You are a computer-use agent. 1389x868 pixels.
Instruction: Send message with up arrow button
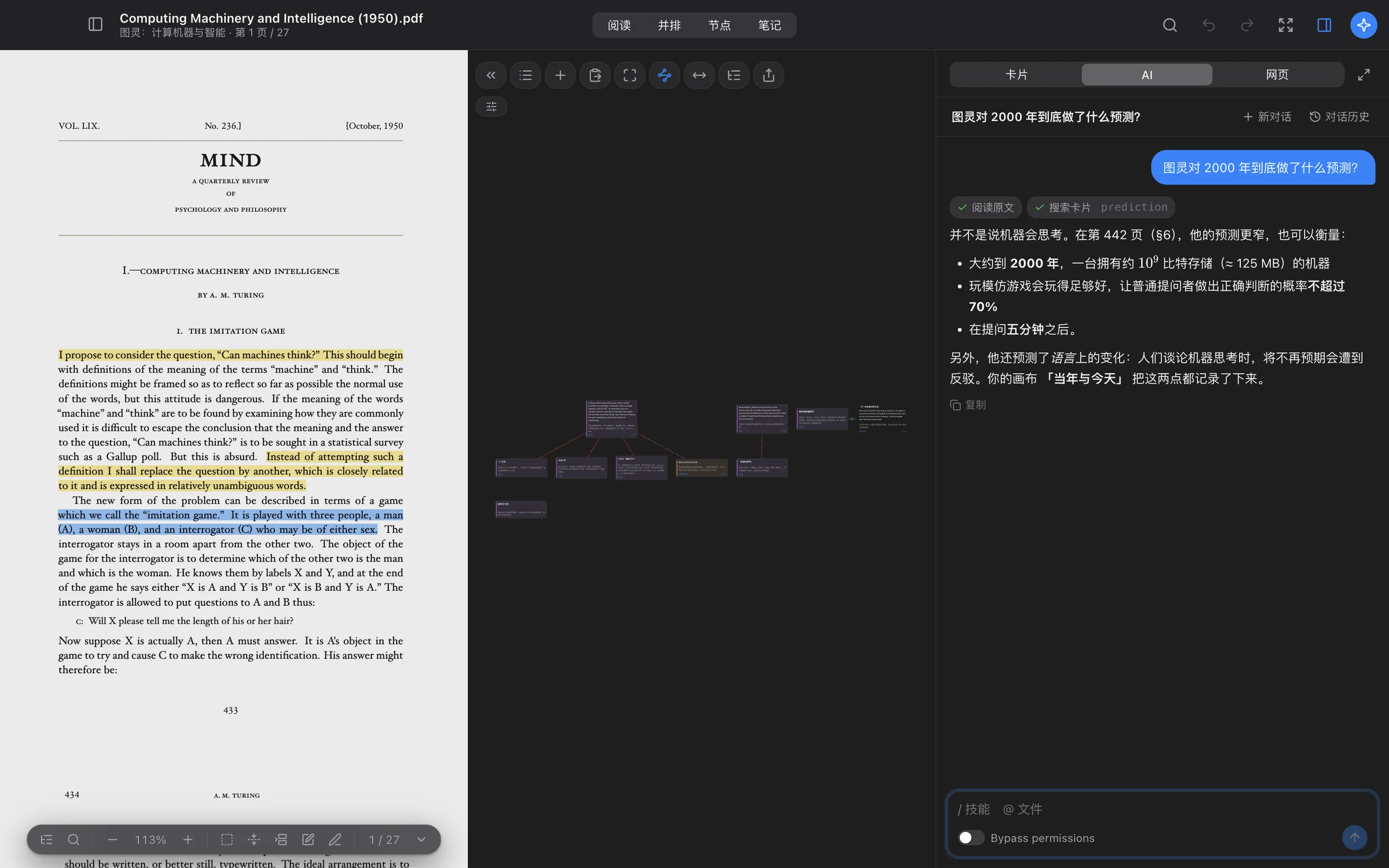click(x=1354, y=837)
